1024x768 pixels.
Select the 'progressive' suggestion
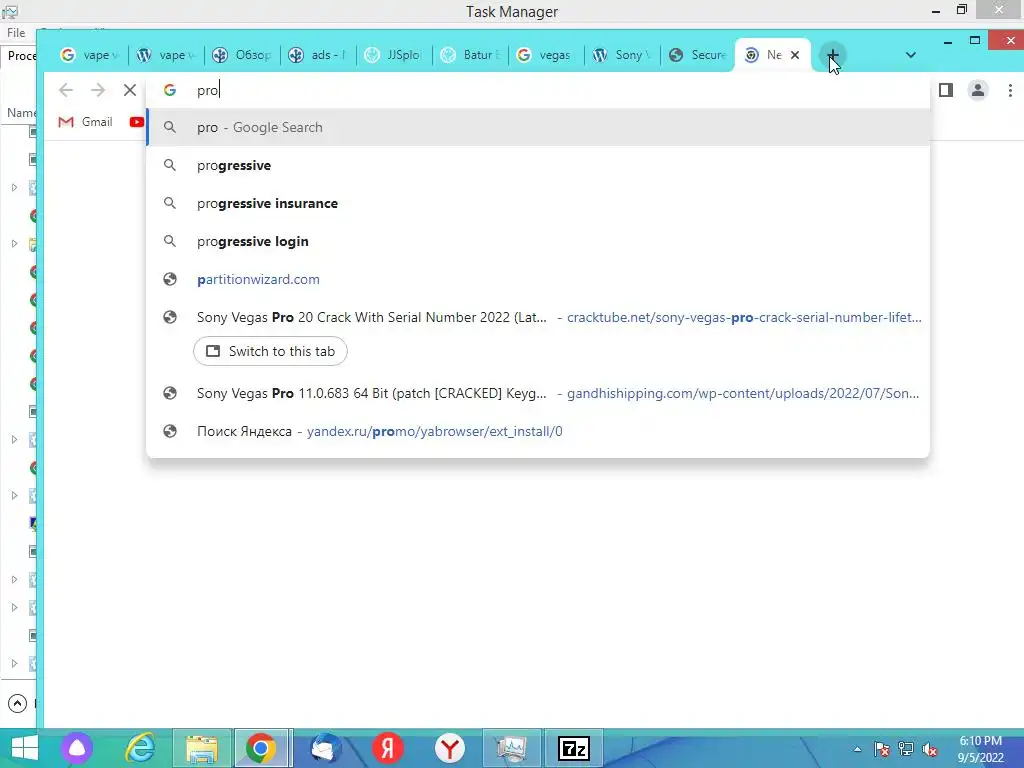tap(538, 165)
